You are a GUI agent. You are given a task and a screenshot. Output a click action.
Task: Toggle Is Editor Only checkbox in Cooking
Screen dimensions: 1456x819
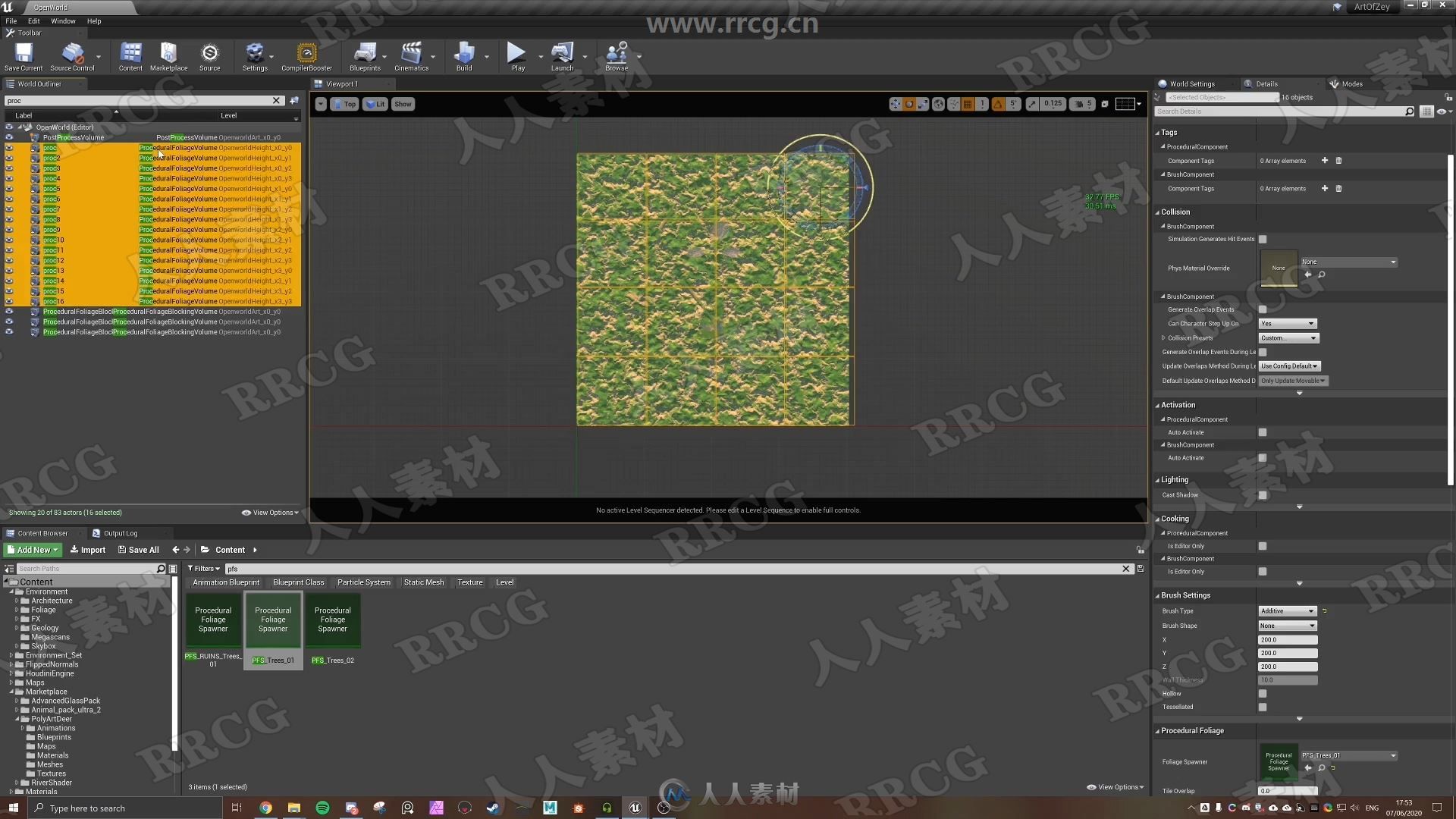(1263, 545)
